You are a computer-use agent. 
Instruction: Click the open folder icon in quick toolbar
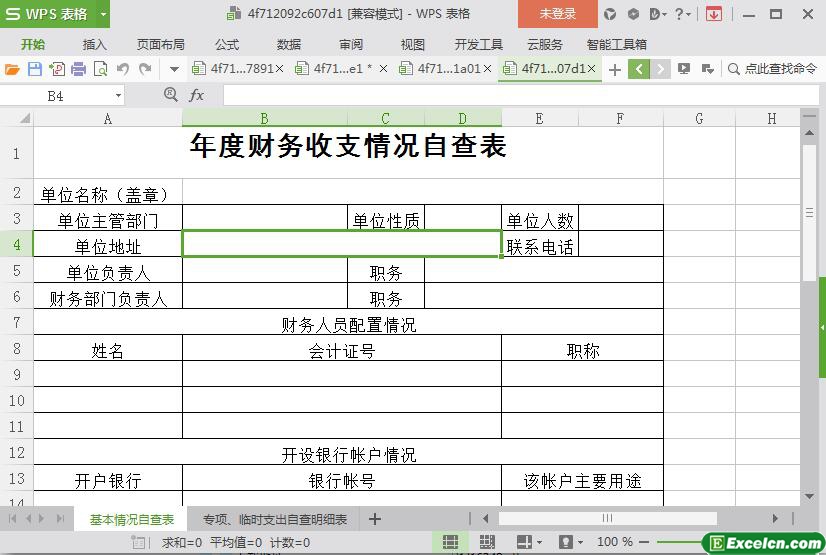12,69
